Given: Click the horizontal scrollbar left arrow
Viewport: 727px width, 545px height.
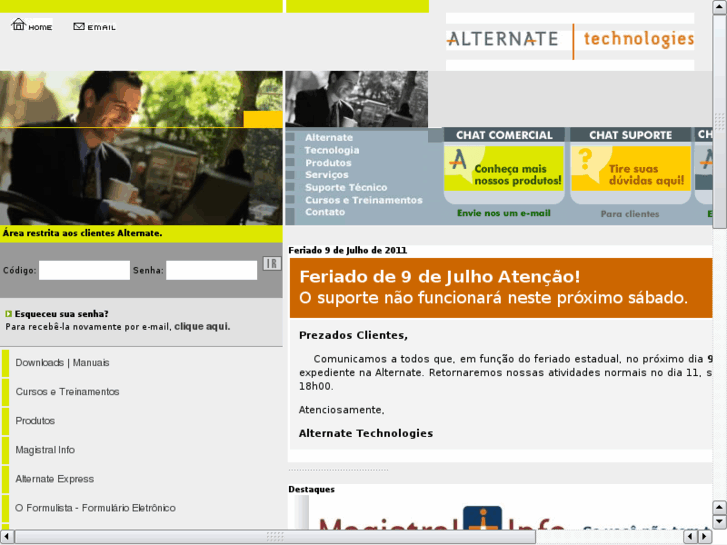Looking at the screenshot, I should point(7,537).
